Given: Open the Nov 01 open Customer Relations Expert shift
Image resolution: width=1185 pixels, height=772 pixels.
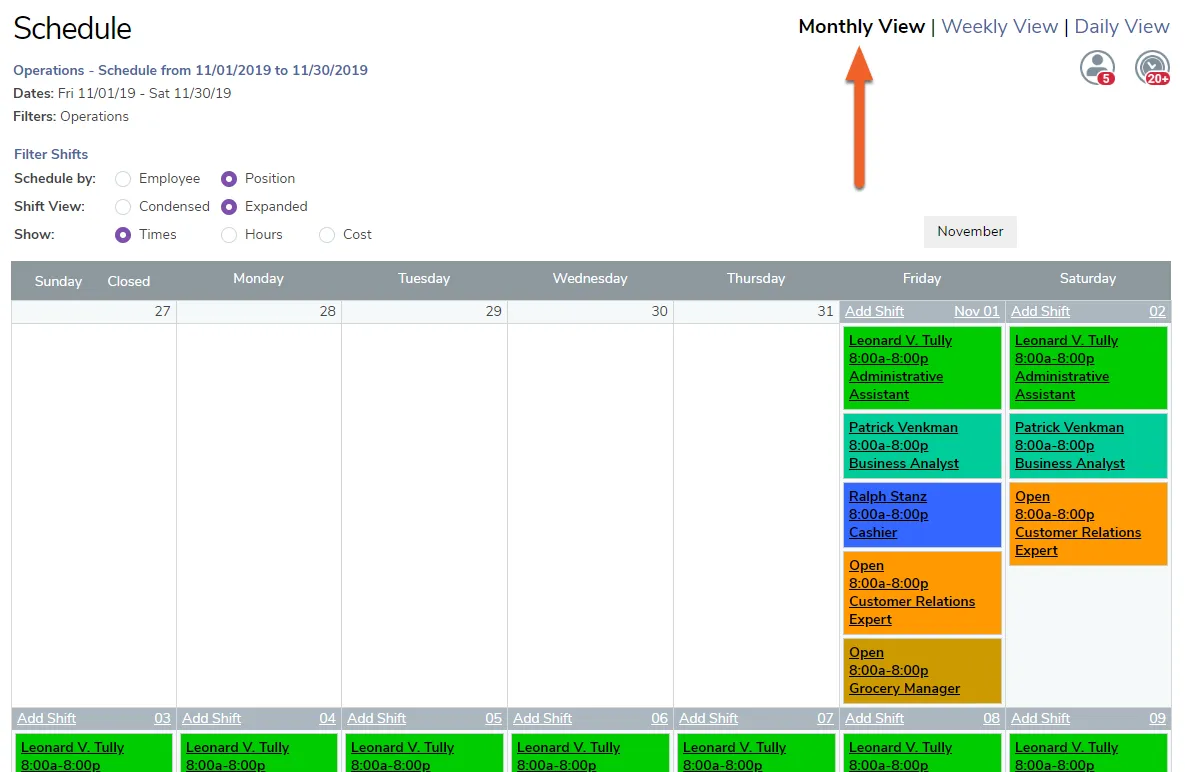Looking at the screenshot, I should pyautogui.click(x=922, y=593).
